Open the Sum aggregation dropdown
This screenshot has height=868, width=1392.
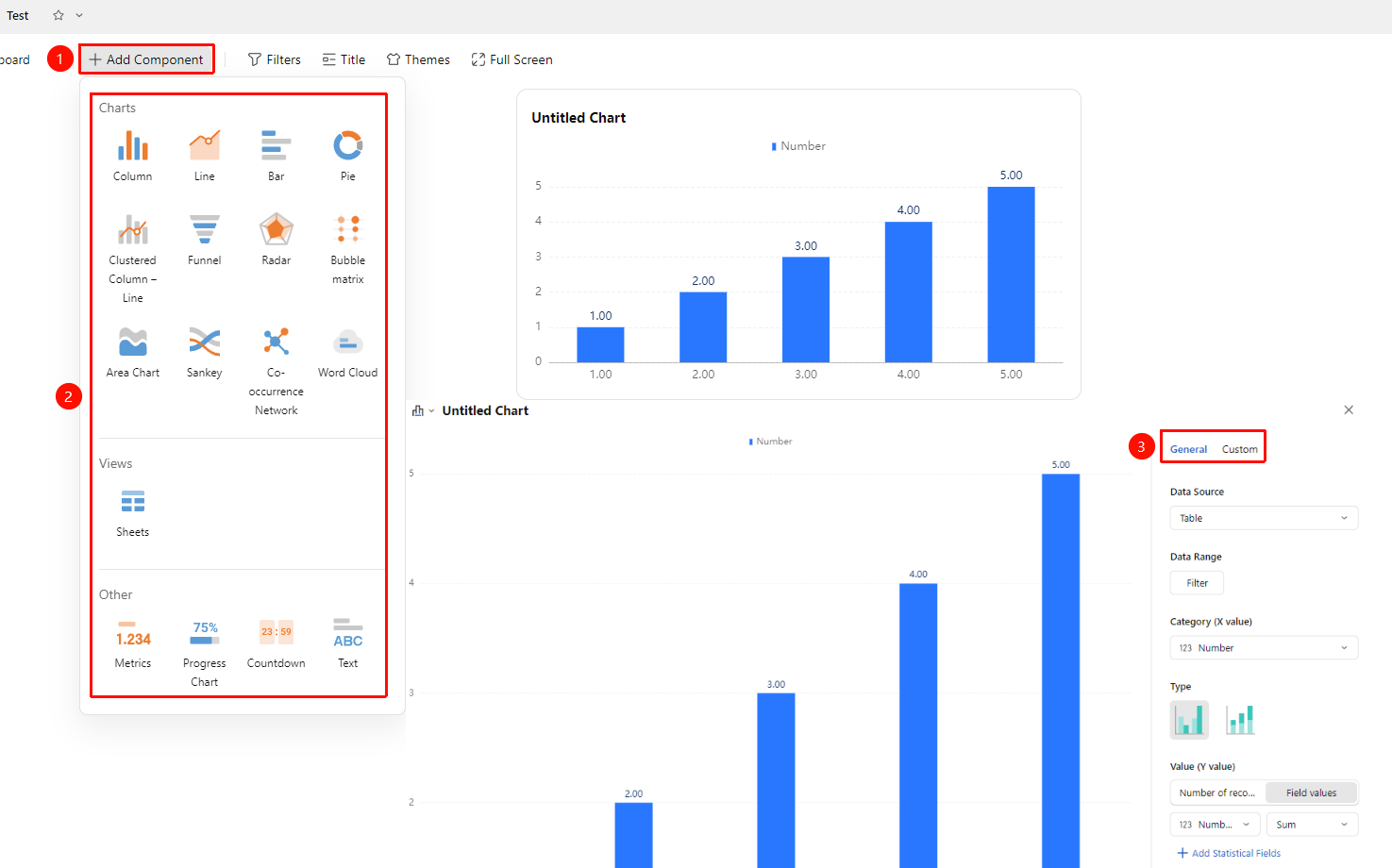pyautogui.click(x=1312, y=825)
